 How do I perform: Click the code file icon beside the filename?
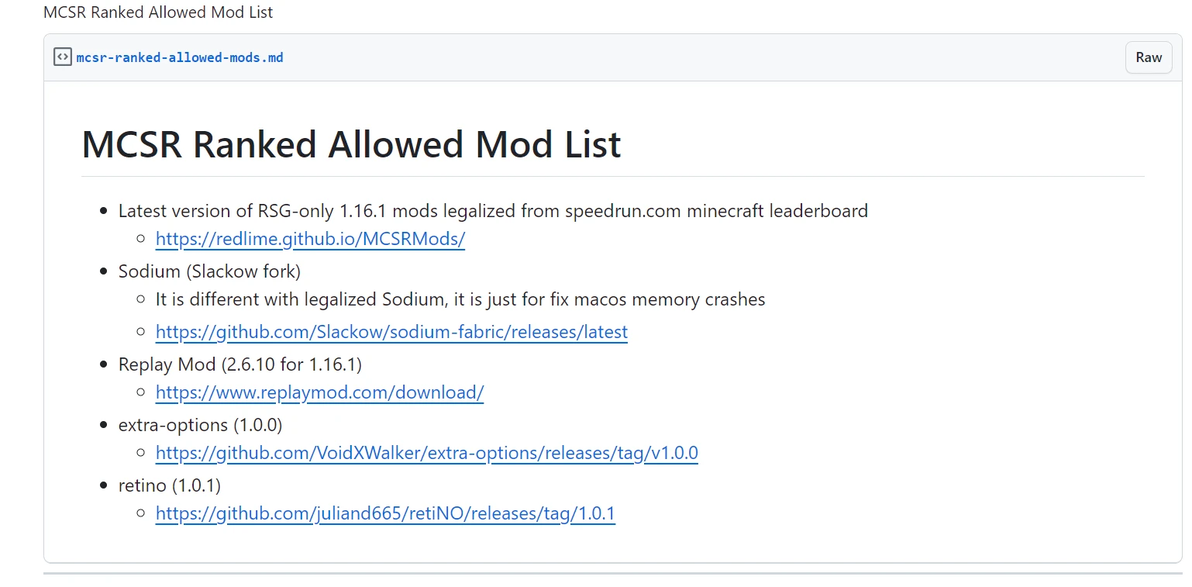tap(62, 57)
